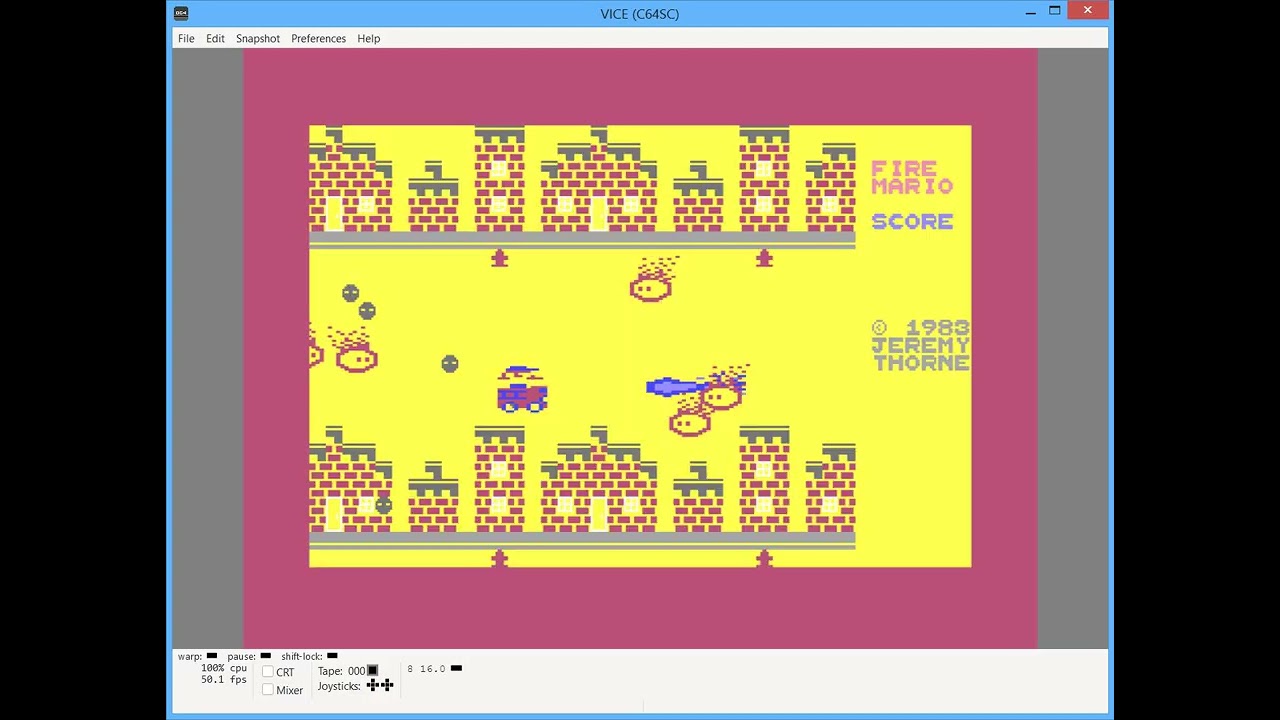The width and height of the screenshot is (1280, 720).
Task: Click the red hydrant at top right
Action: pos(764,258)
